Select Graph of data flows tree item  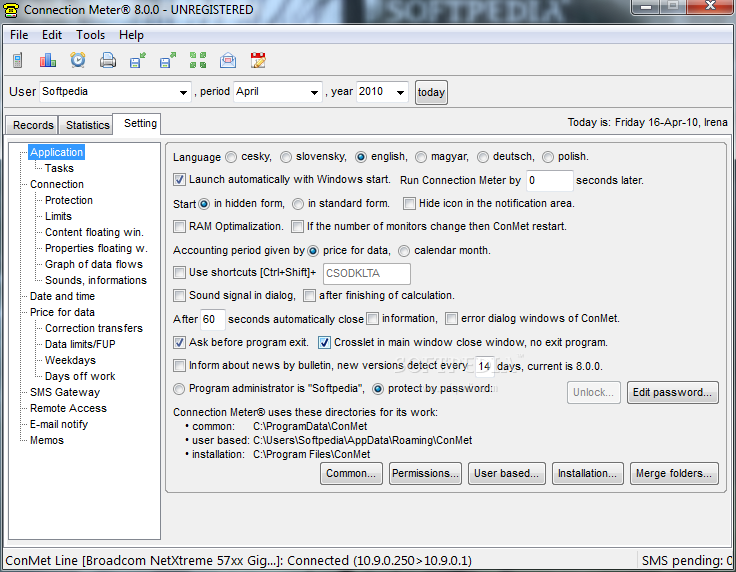click(94, 264)
